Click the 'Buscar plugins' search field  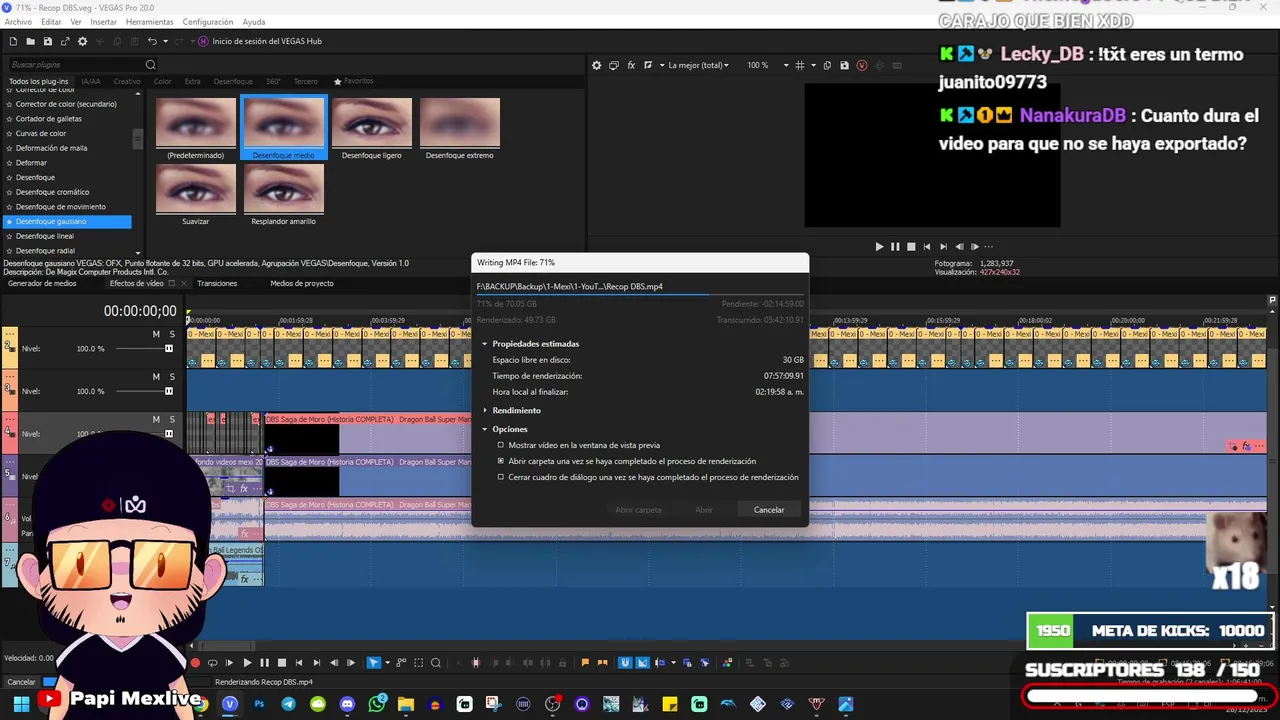76,65
